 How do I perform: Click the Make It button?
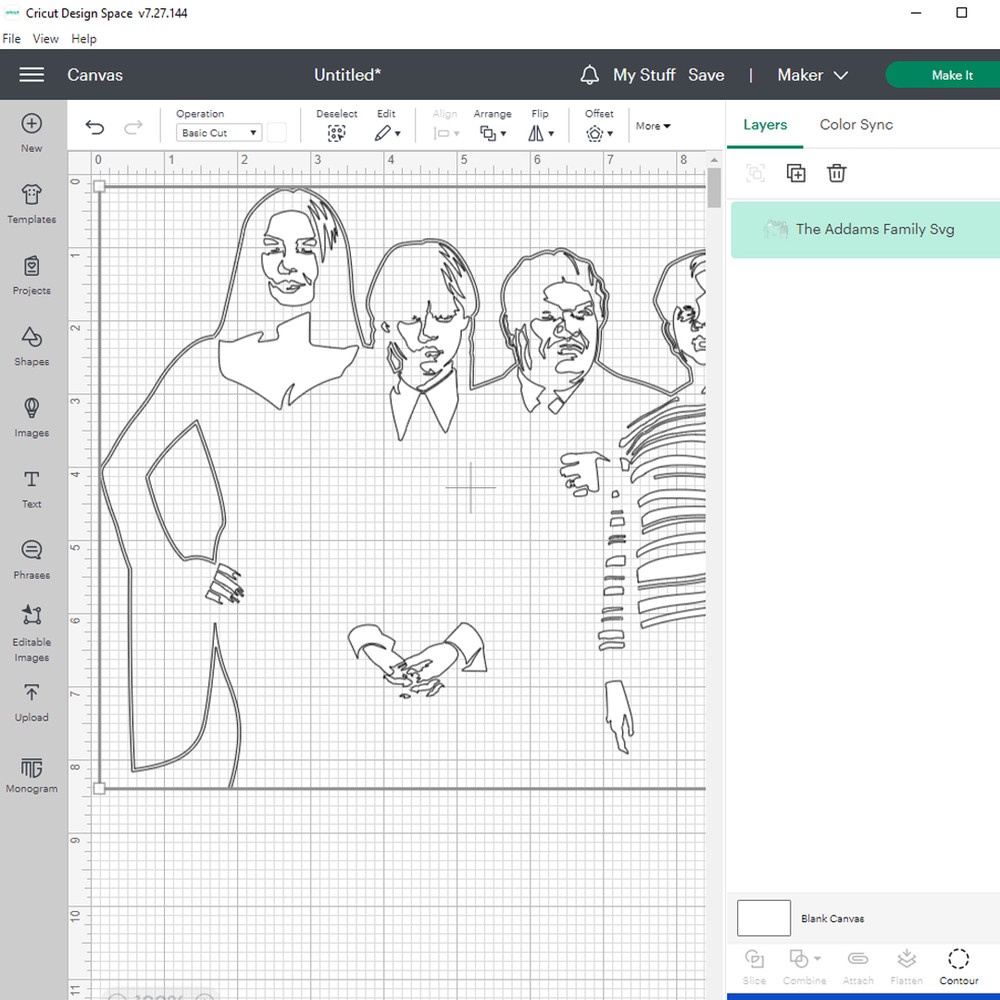[x=951, y=75]
